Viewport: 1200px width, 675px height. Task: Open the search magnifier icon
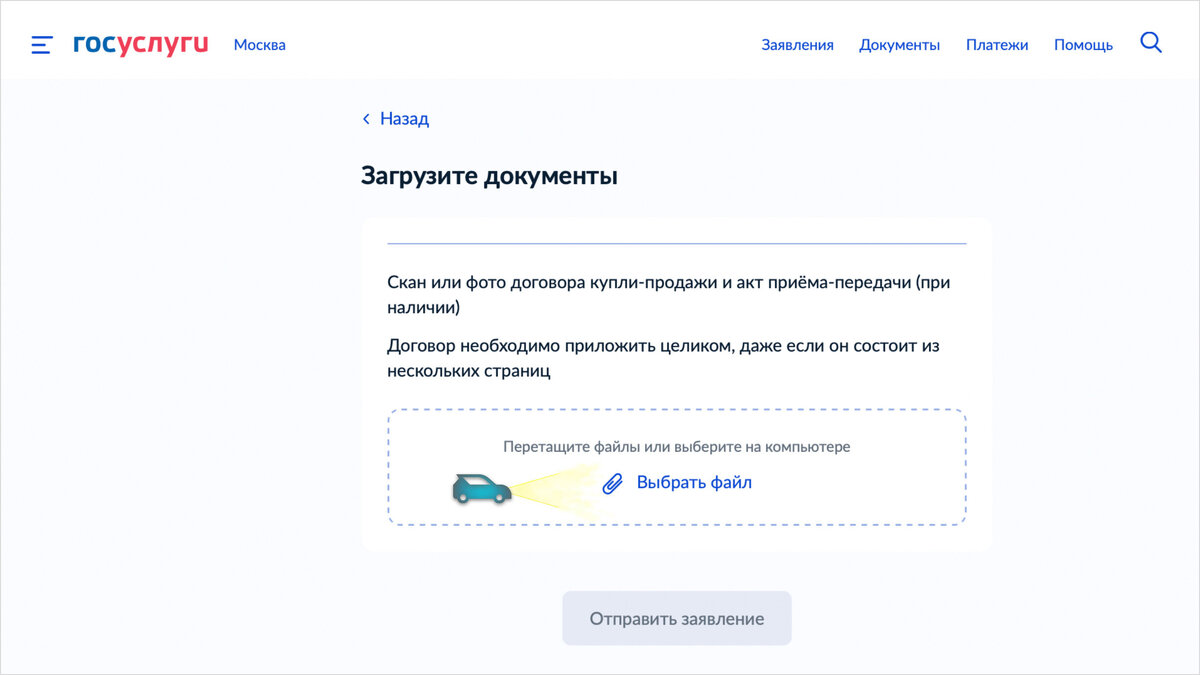[x=1150, y=43]
